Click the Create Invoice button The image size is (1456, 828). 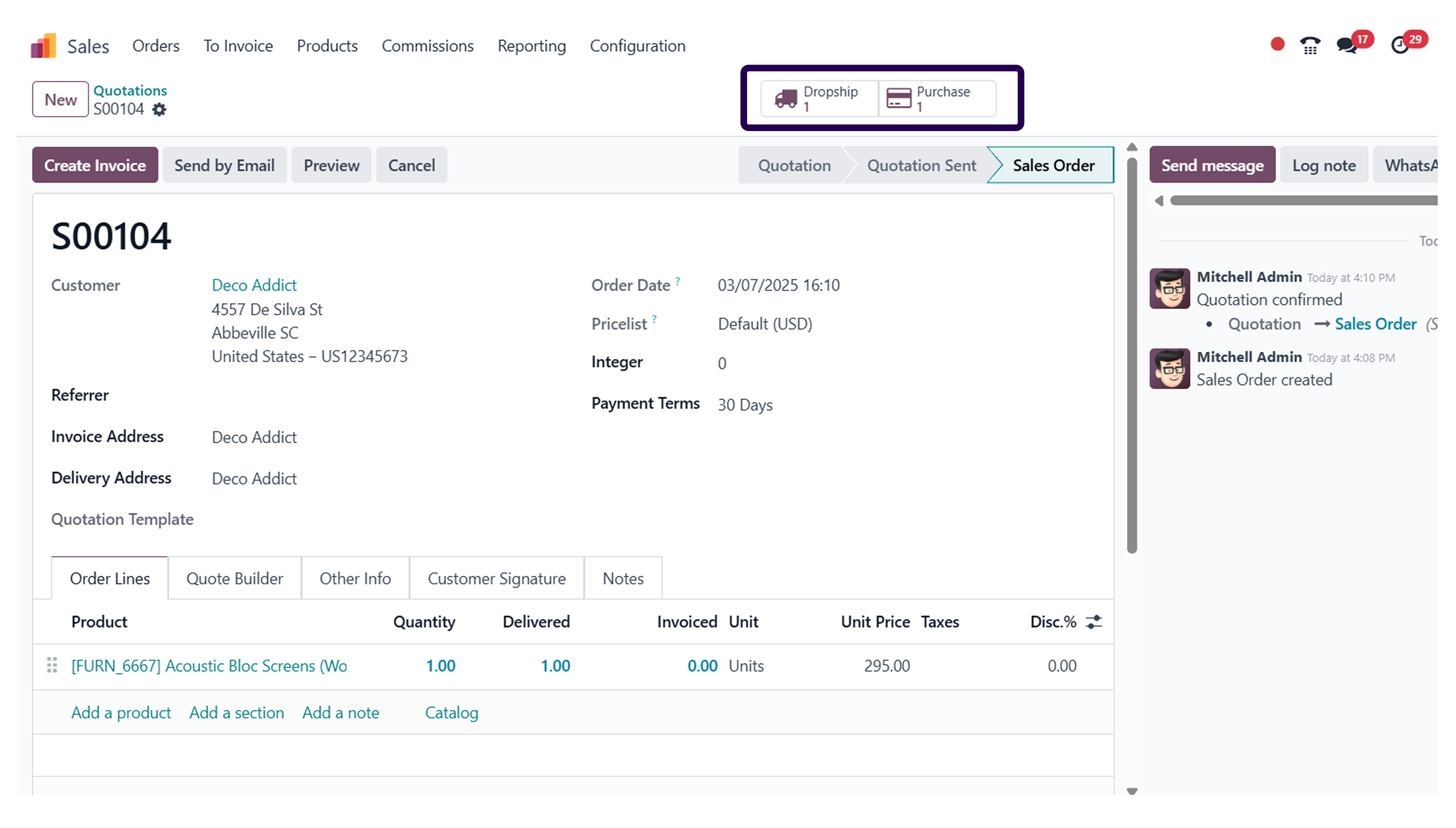pyautogui.click(x=95, y=165)
